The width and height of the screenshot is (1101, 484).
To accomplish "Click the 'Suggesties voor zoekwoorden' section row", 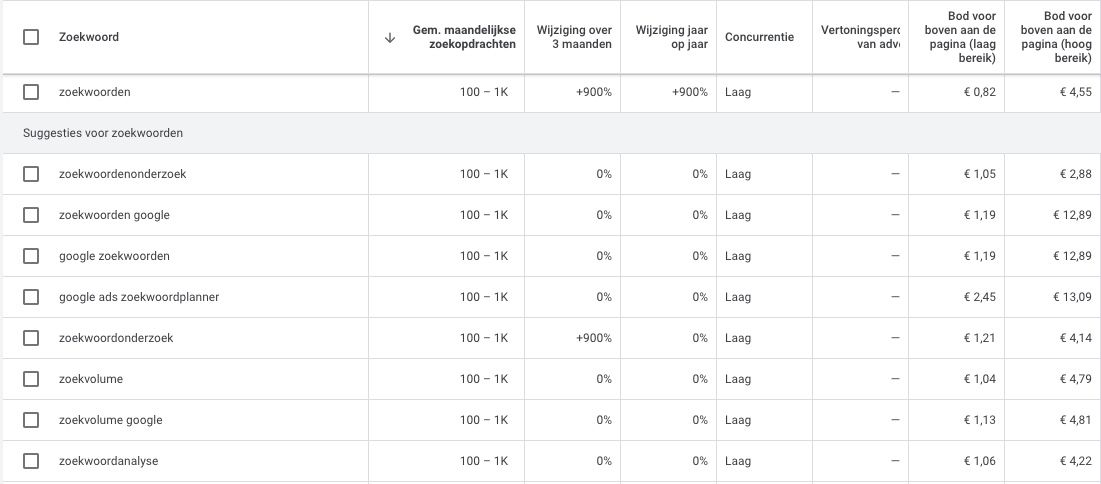I will [103, 133].
